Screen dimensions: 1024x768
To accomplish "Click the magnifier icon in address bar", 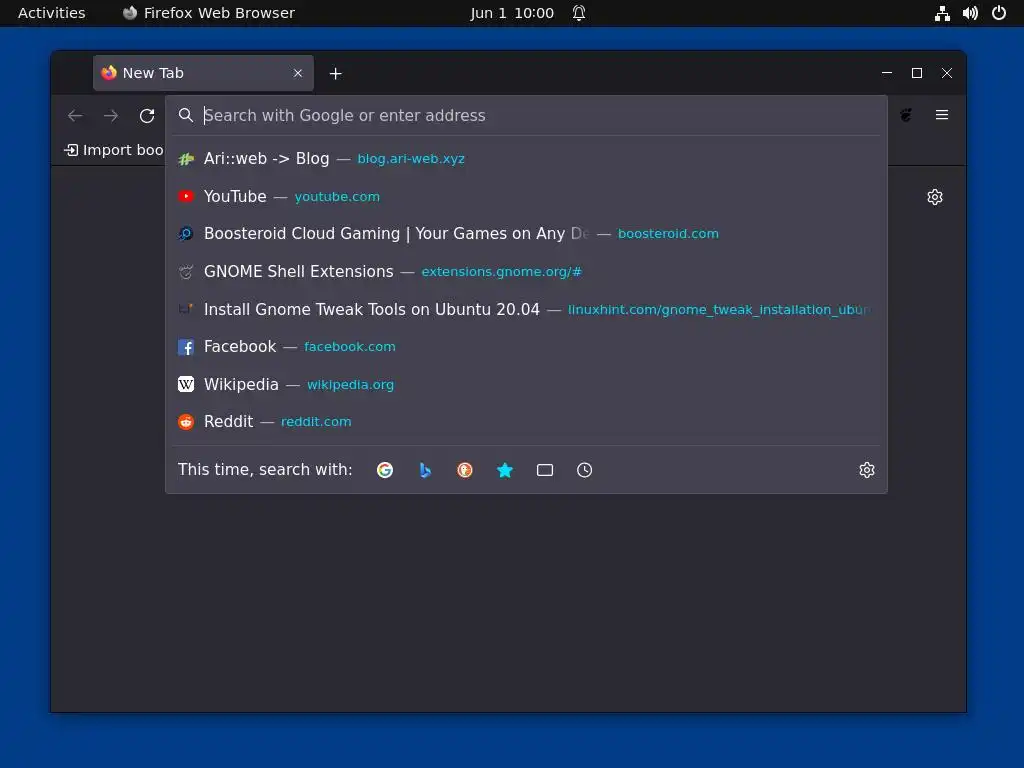I will pyautogui.click(x=185, y=116).
